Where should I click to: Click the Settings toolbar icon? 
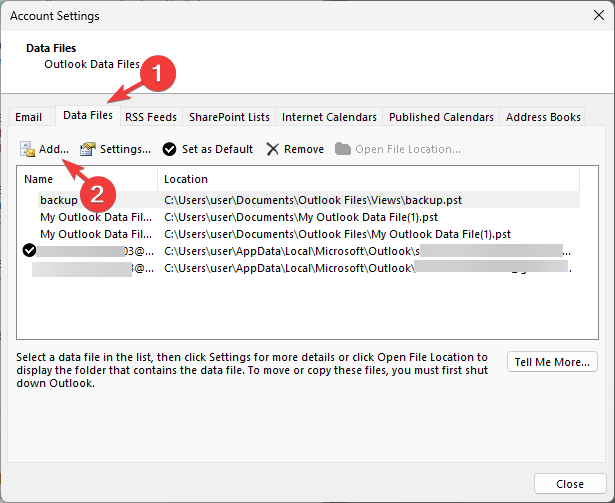click(x=88, y=149)
